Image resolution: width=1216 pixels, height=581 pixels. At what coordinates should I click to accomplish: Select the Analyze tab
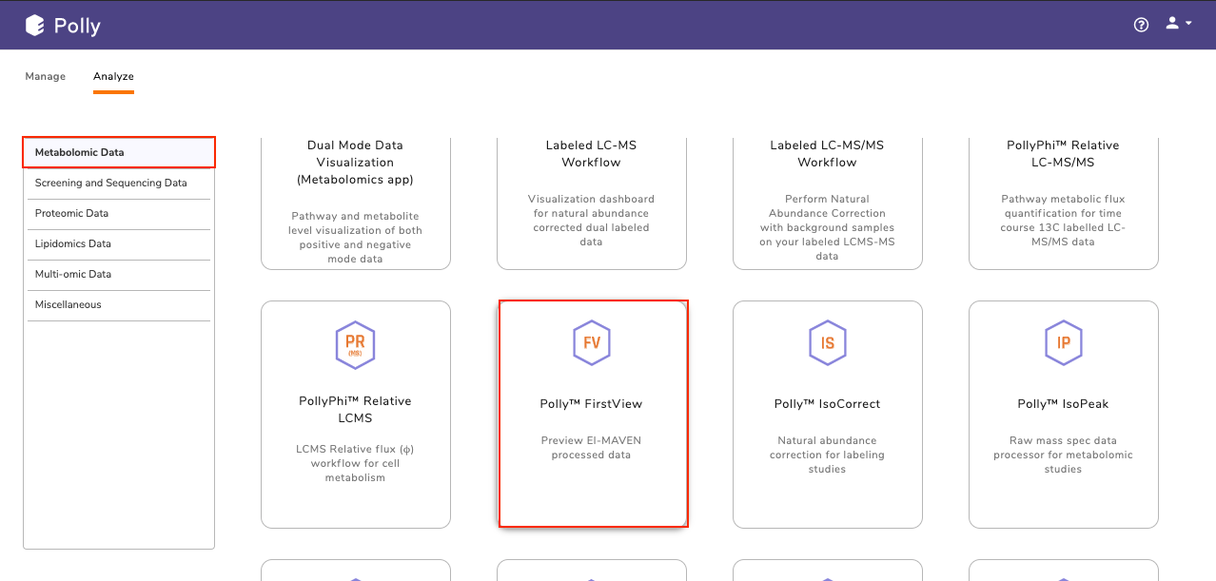point(113,76)
